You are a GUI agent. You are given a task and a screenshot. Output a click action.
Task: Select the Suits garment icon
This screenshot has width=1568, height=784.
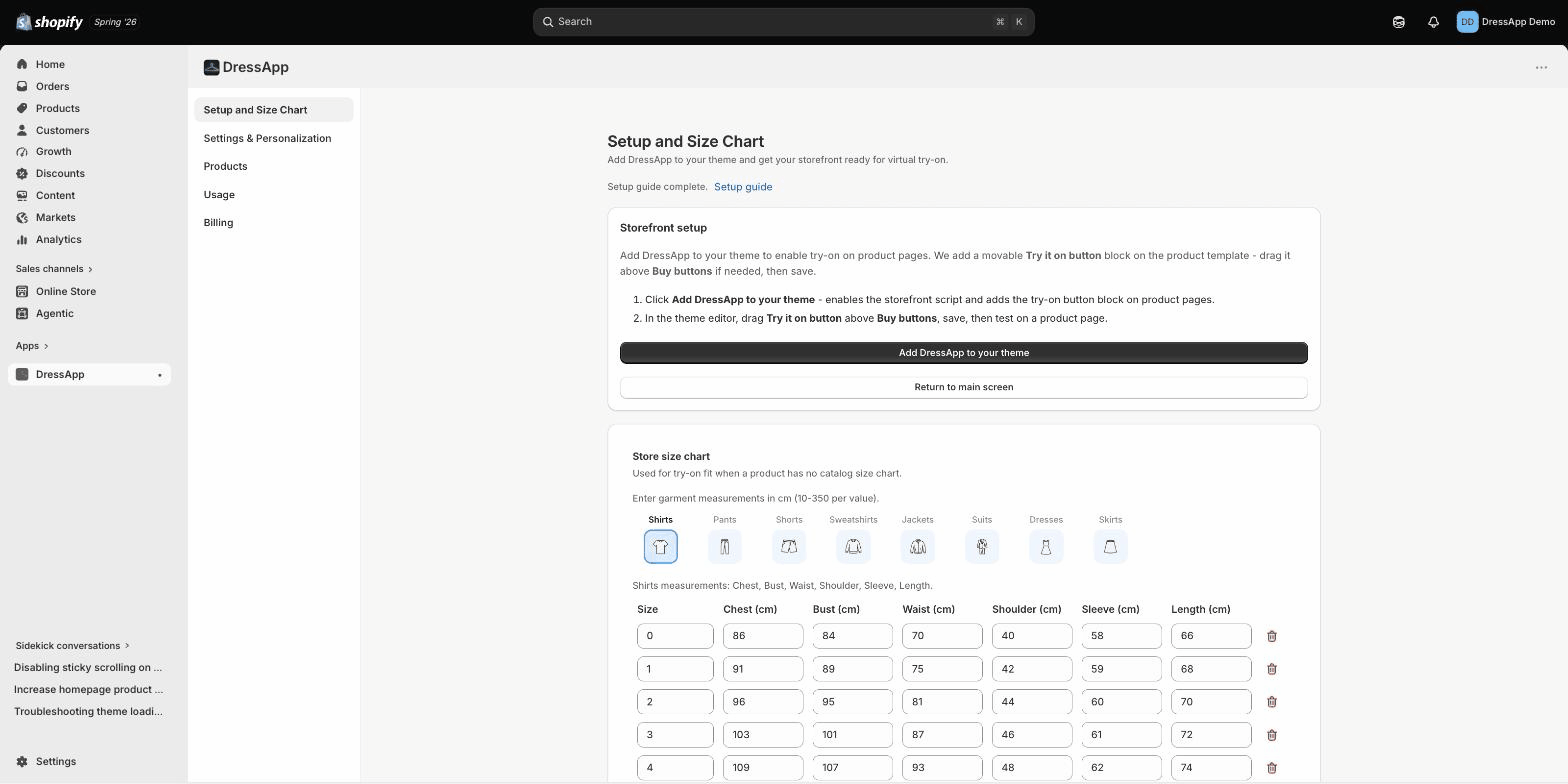pyautogui.click(x=982, y=547)
